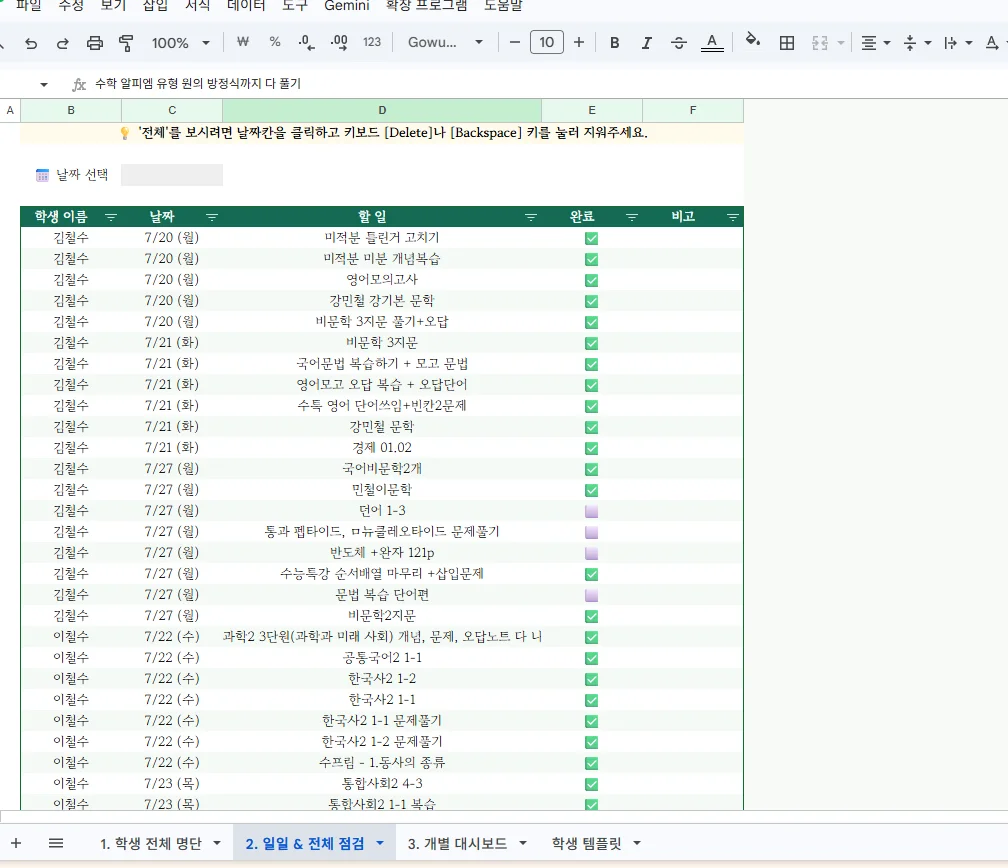This screenshot has width=1008, height=868.
Task: Check 완료 for 반도체 +완자 121p
Action: [x=591, y=553]
